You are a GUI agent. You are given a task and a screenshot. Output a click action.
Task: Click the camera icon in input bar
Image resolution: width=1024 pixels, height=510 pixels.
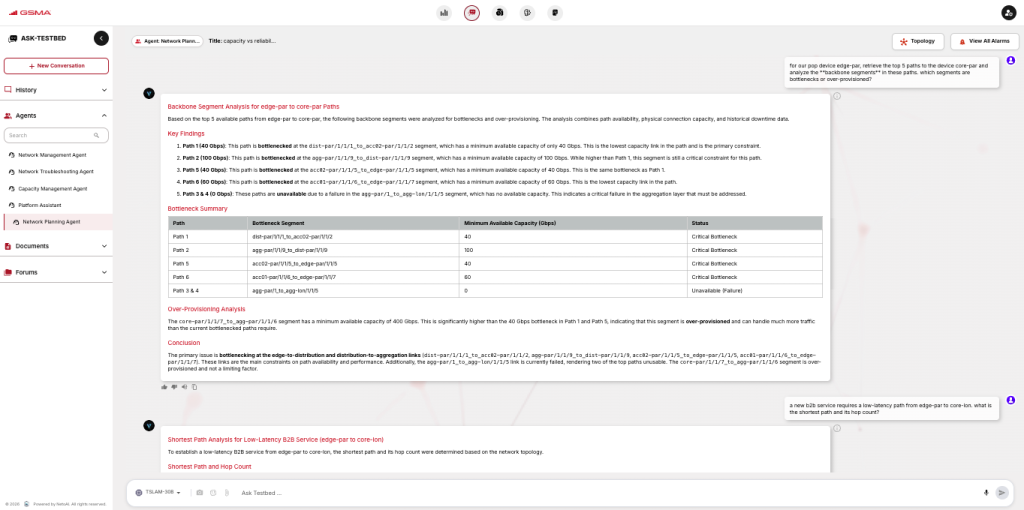tap(200, 492)
